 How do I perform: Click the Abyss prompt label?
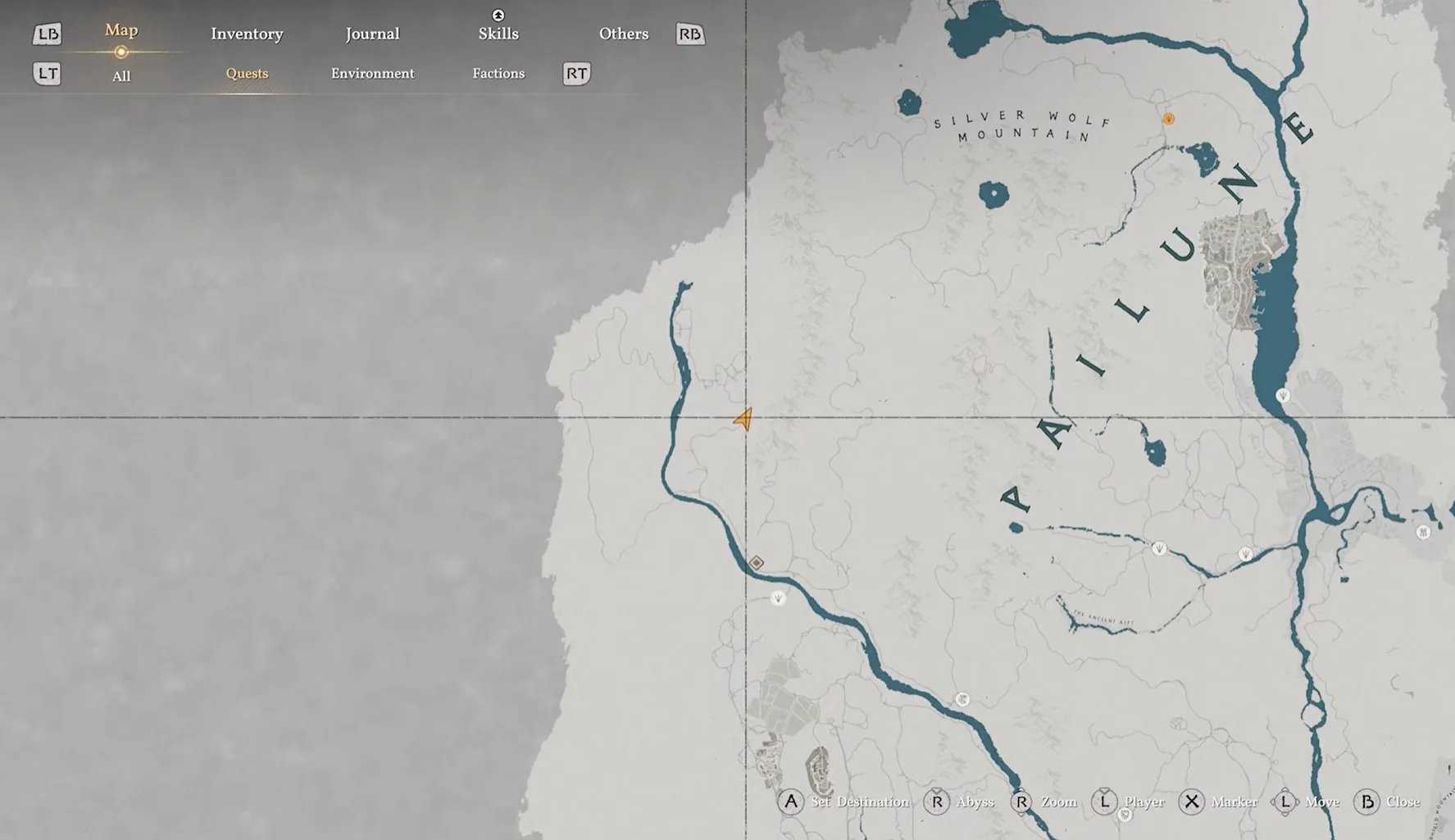click(x=975, y=801)
